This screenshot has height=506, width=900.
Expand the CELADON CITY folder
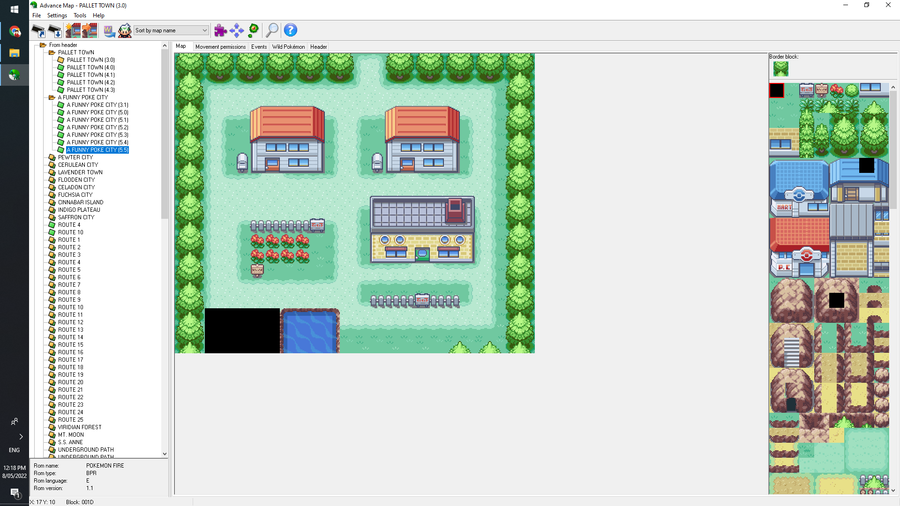pos(52,187)
